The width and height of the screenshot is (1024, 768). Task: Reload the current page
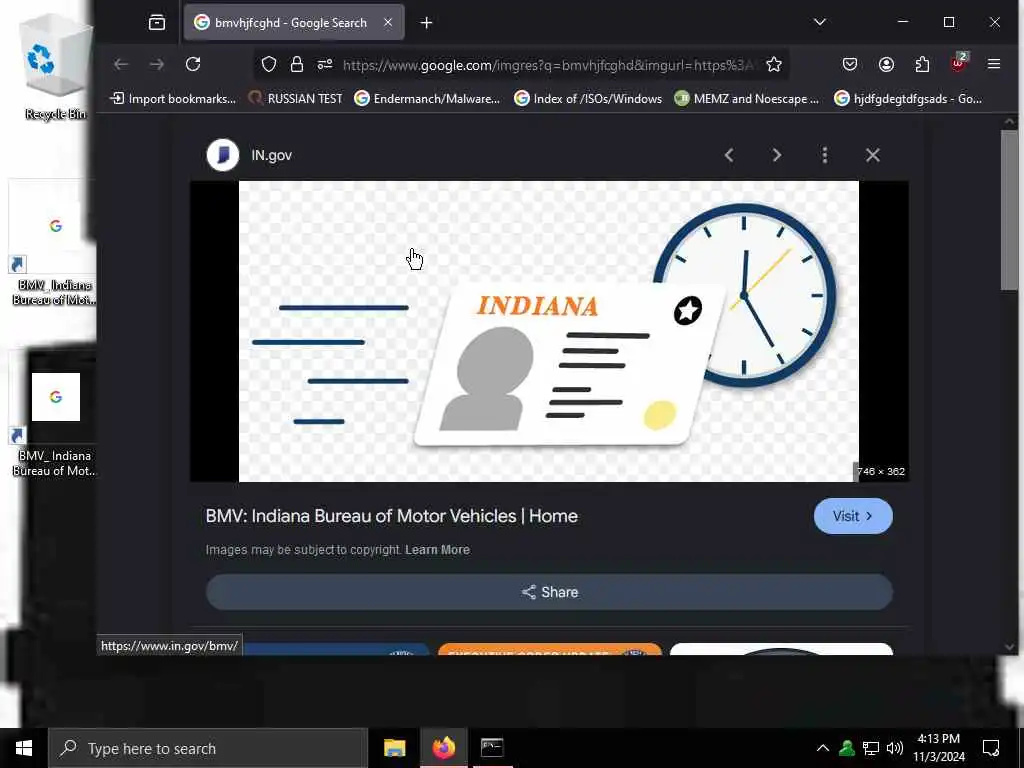[x=193, y=64]
